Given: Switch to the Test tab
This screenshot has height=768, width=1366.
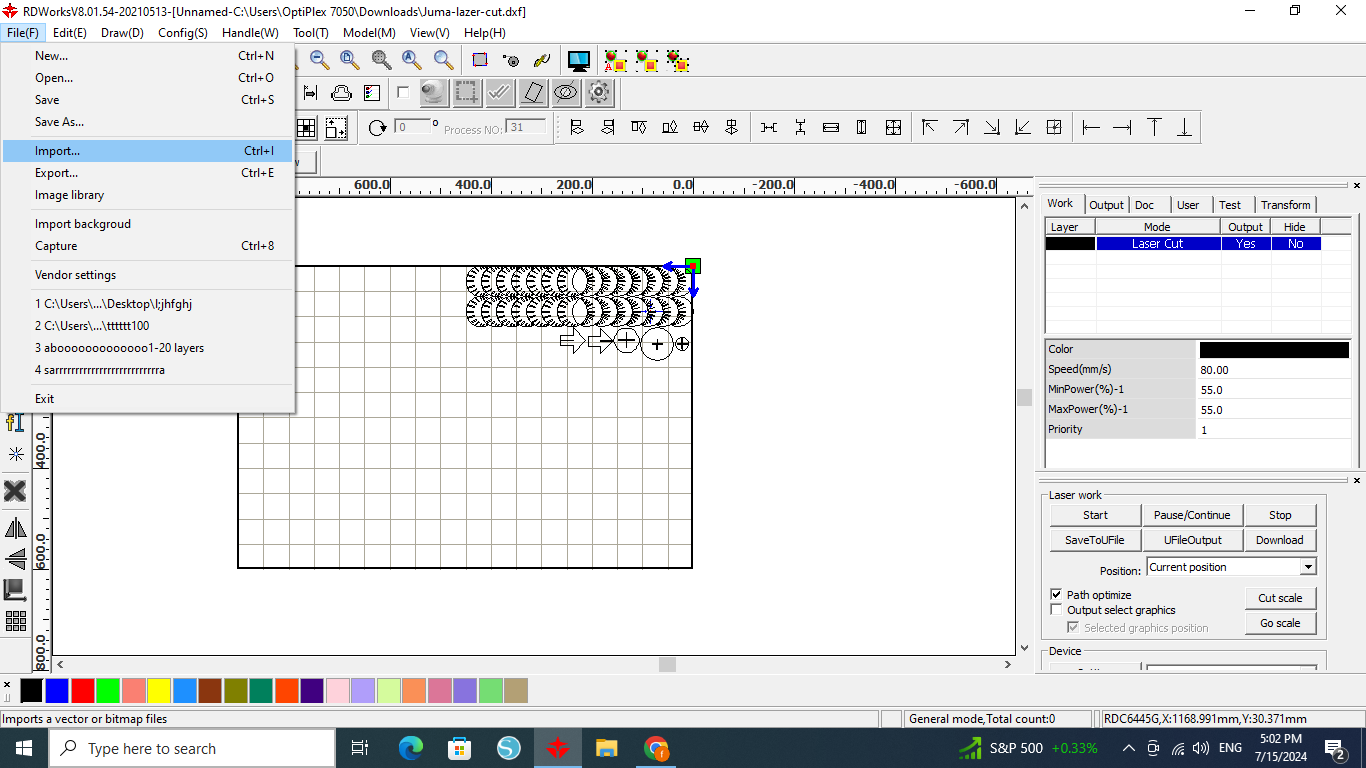Looking at the screenshot, I should [1230, 205].
